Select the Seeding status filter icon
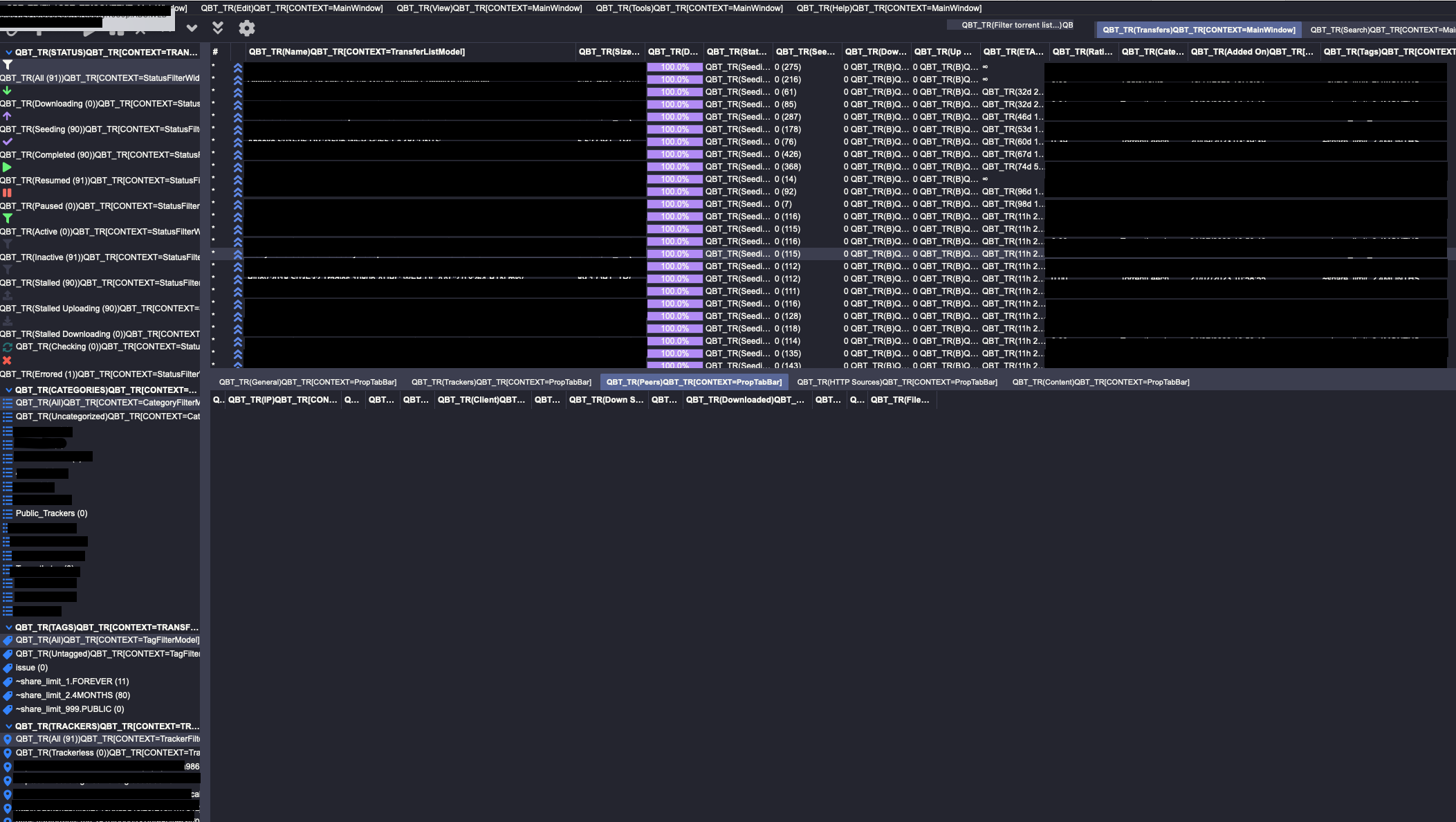Image resolution: width=1456 pixels, height=822 pixels. 8,116
